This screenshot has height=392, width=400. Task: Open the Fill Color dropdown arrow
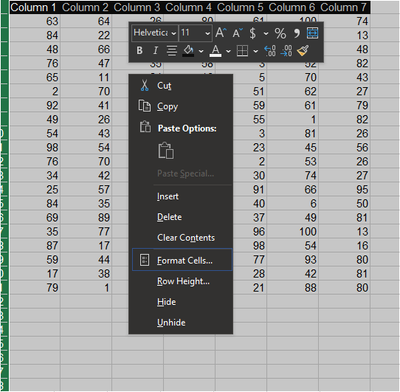201,51
